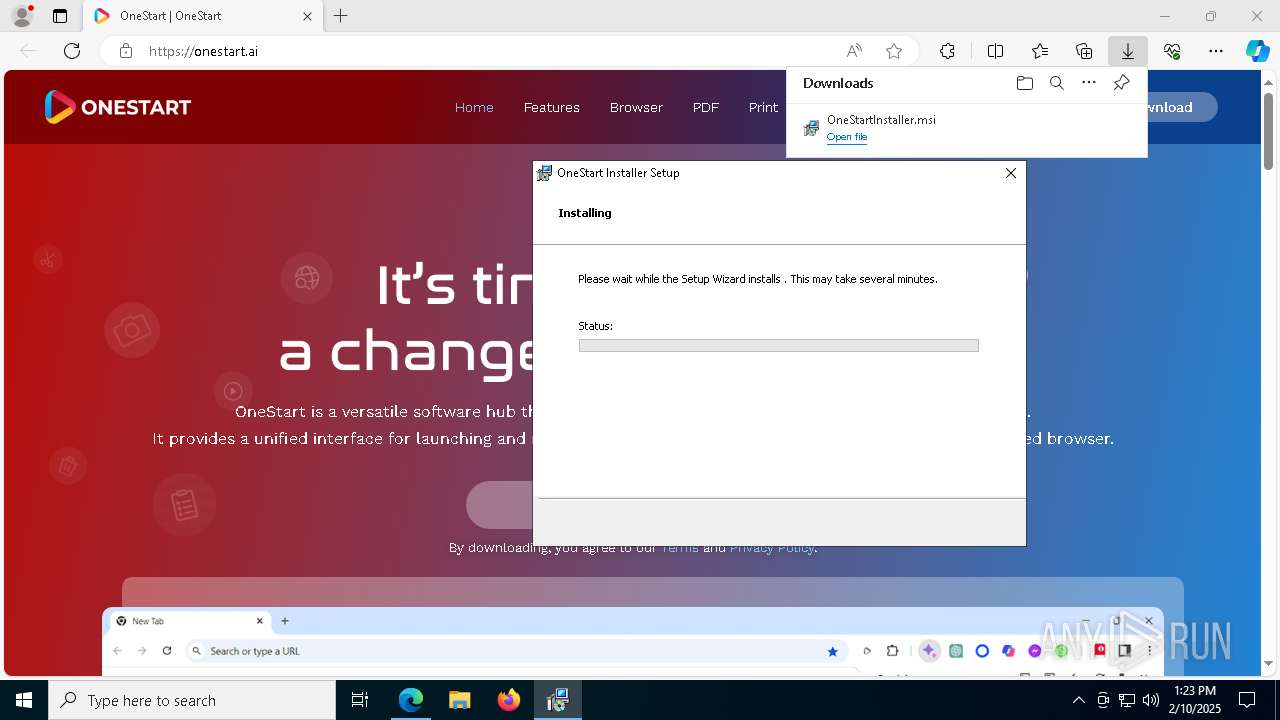Open a new tab with plus button

click(x=341, y=16)
